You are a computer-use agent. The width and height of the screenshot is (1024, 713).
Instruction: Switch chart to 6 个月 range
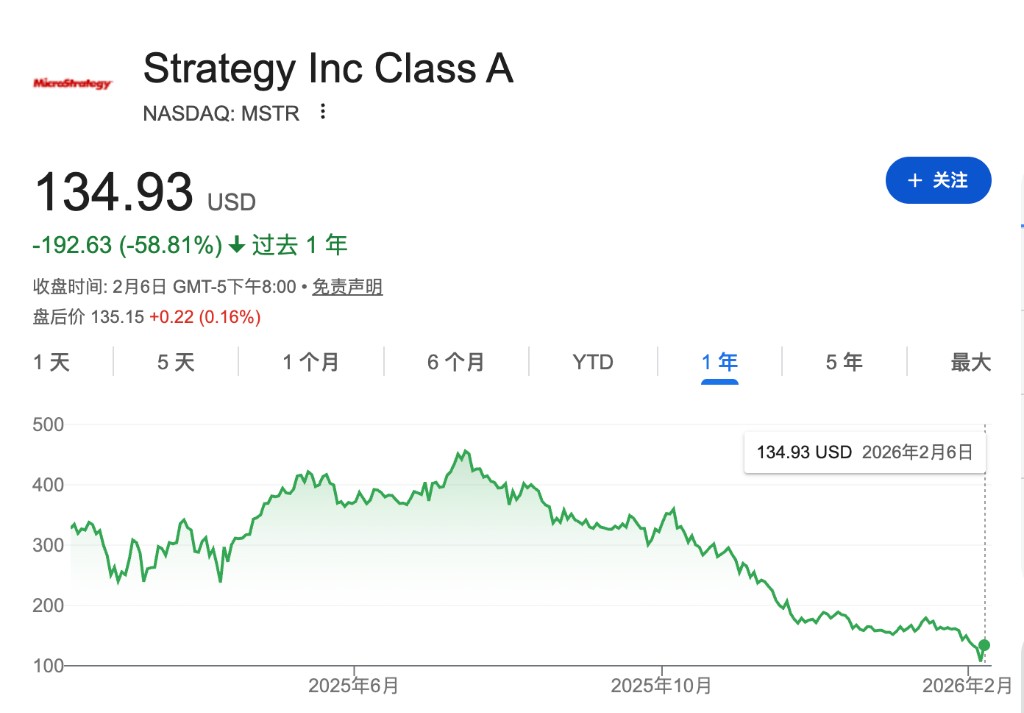(x=456, y=362)
